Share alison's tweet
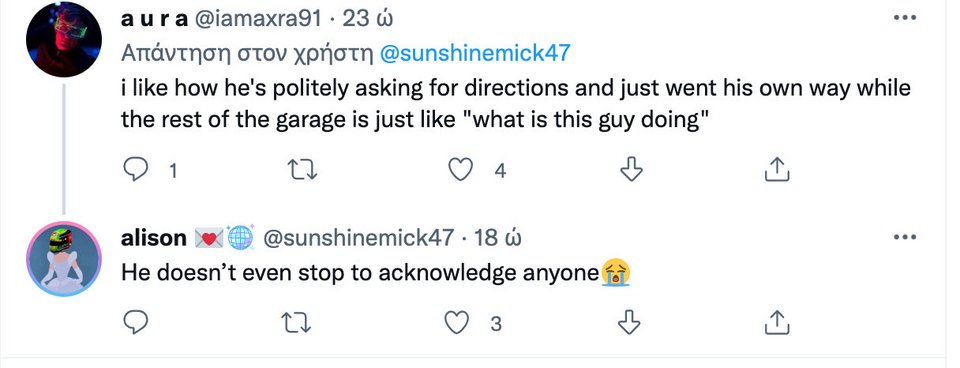This screenshot has width=960, height=368. (778, 322)
